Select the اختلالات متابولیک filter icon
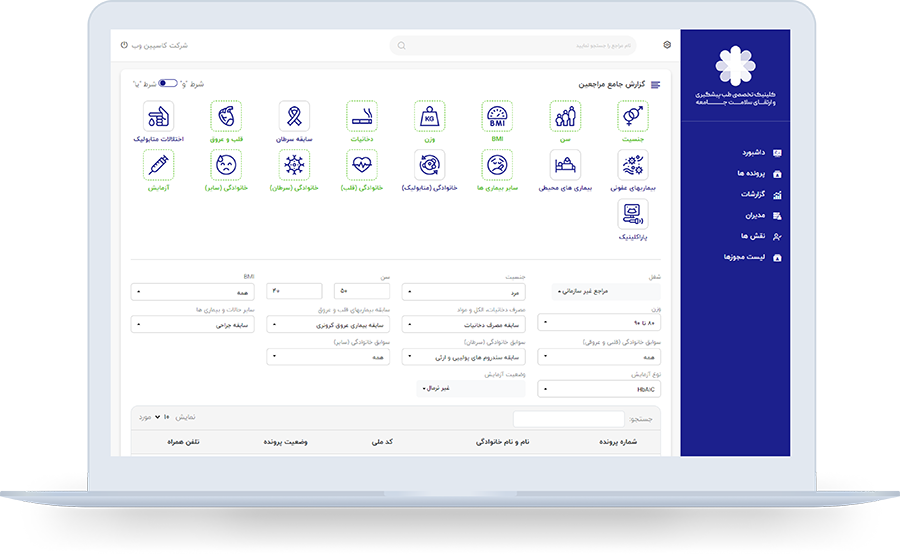This screenshot has width=900, height=556. pos(158,116)
